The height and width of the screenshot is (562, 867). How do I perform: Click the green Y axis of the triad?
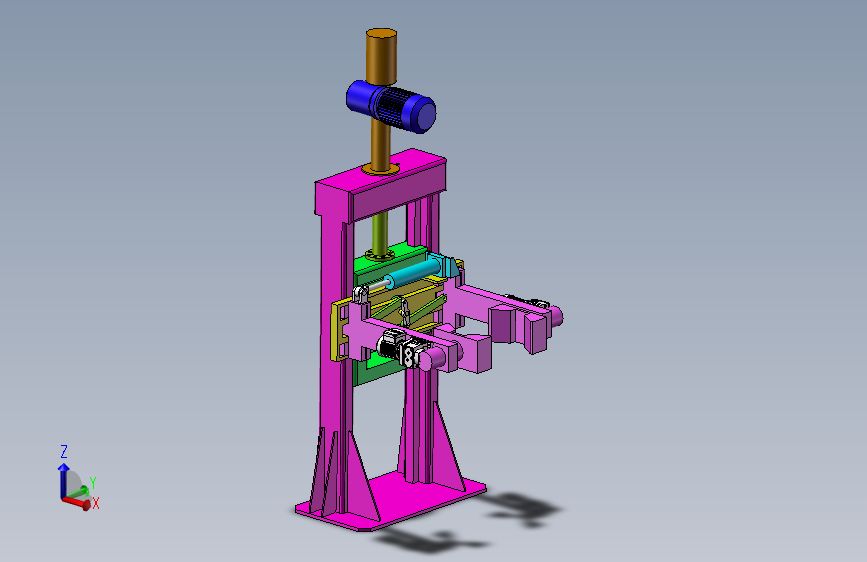(x=79, y=492)
